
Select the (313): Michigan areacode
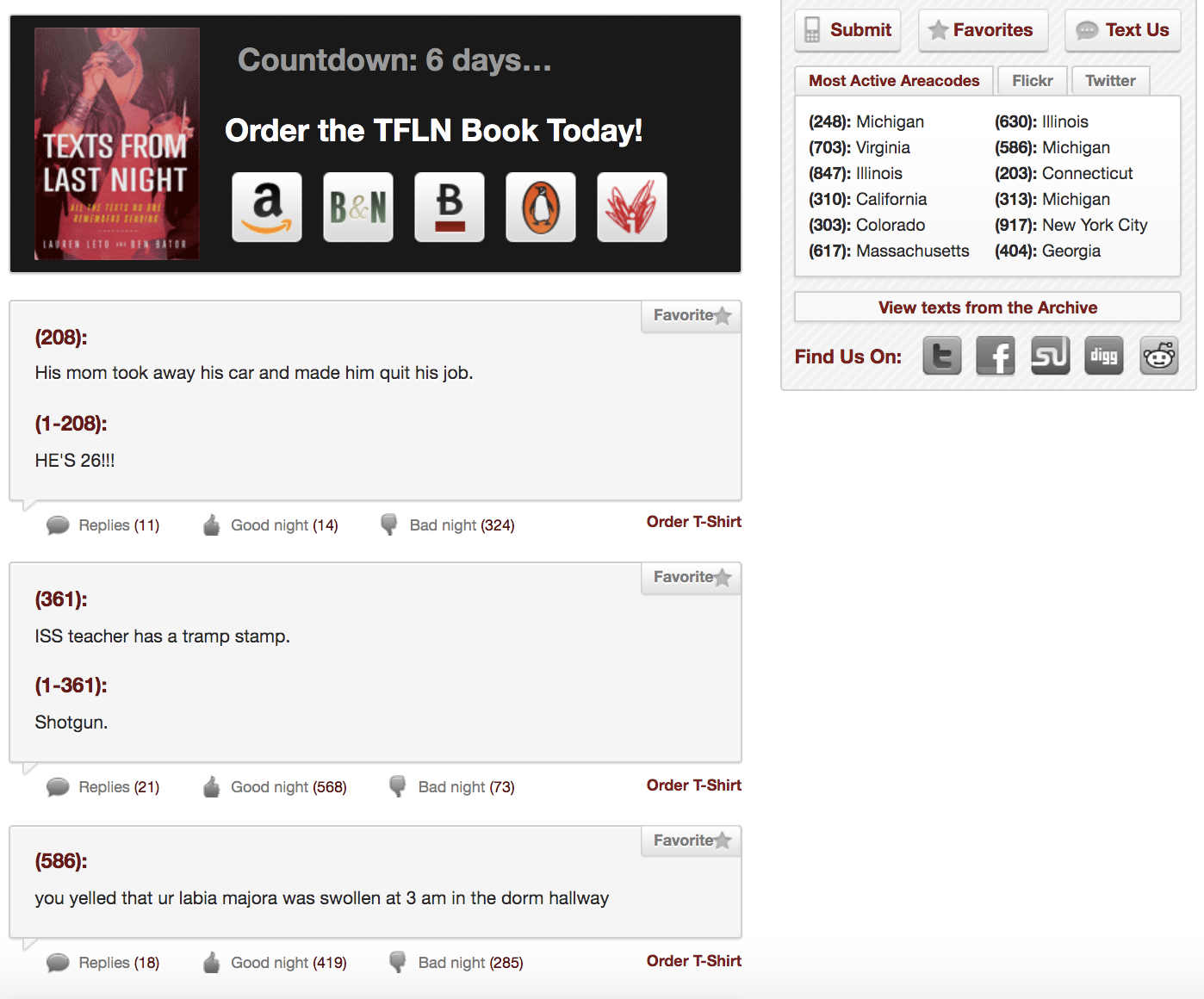point(1052,199)
